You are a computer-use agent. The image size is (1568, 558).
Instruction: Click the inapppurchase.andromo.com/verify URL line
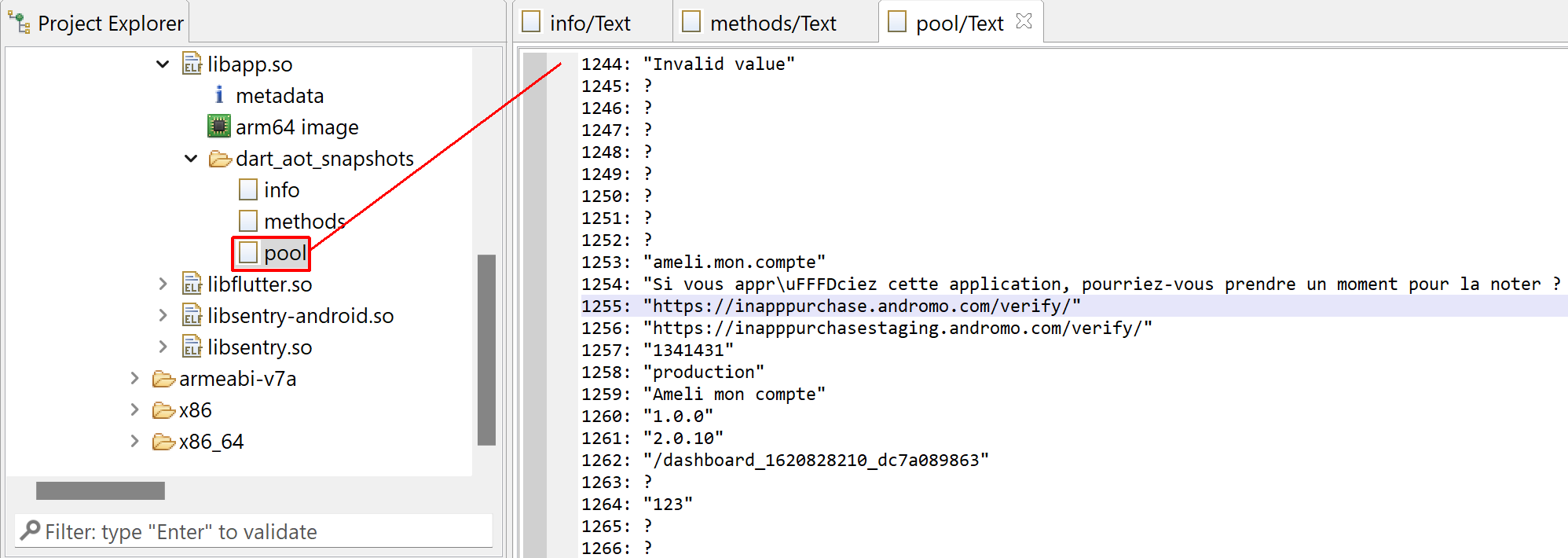(x=862, y=306)
